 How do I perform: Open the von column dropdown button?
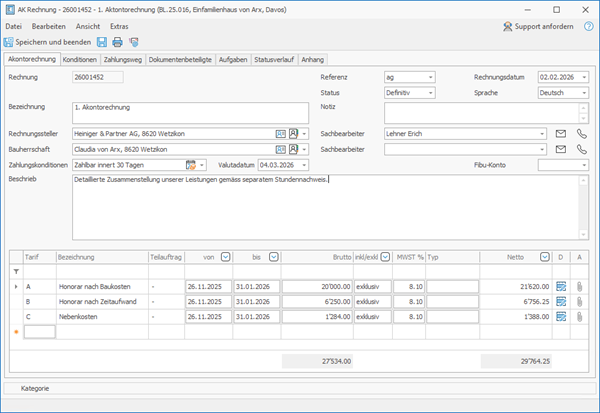coord(226,257)
